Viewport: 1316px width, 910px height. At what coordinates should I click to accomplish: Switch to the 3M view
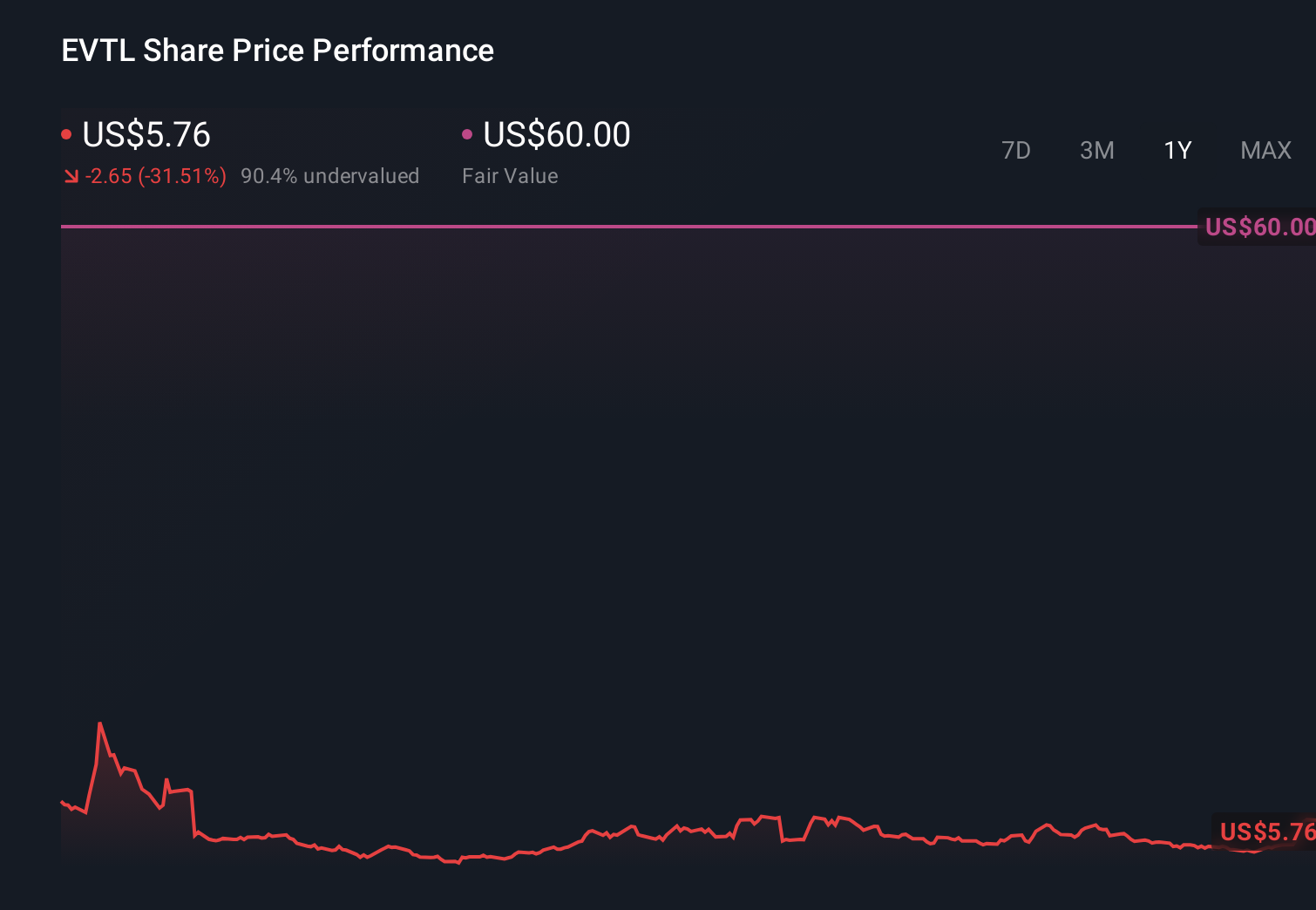click(x=1096, y=150)
